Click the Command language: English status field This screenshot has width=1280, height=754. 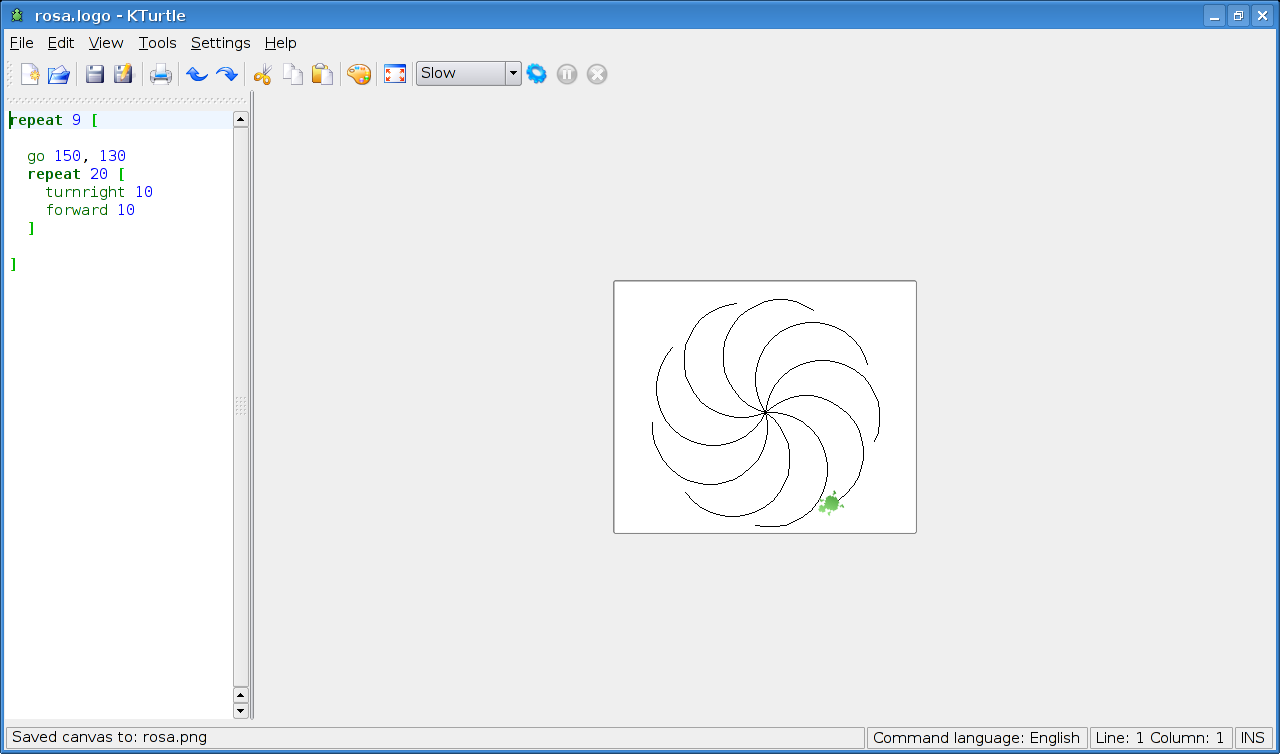[977, 737]
